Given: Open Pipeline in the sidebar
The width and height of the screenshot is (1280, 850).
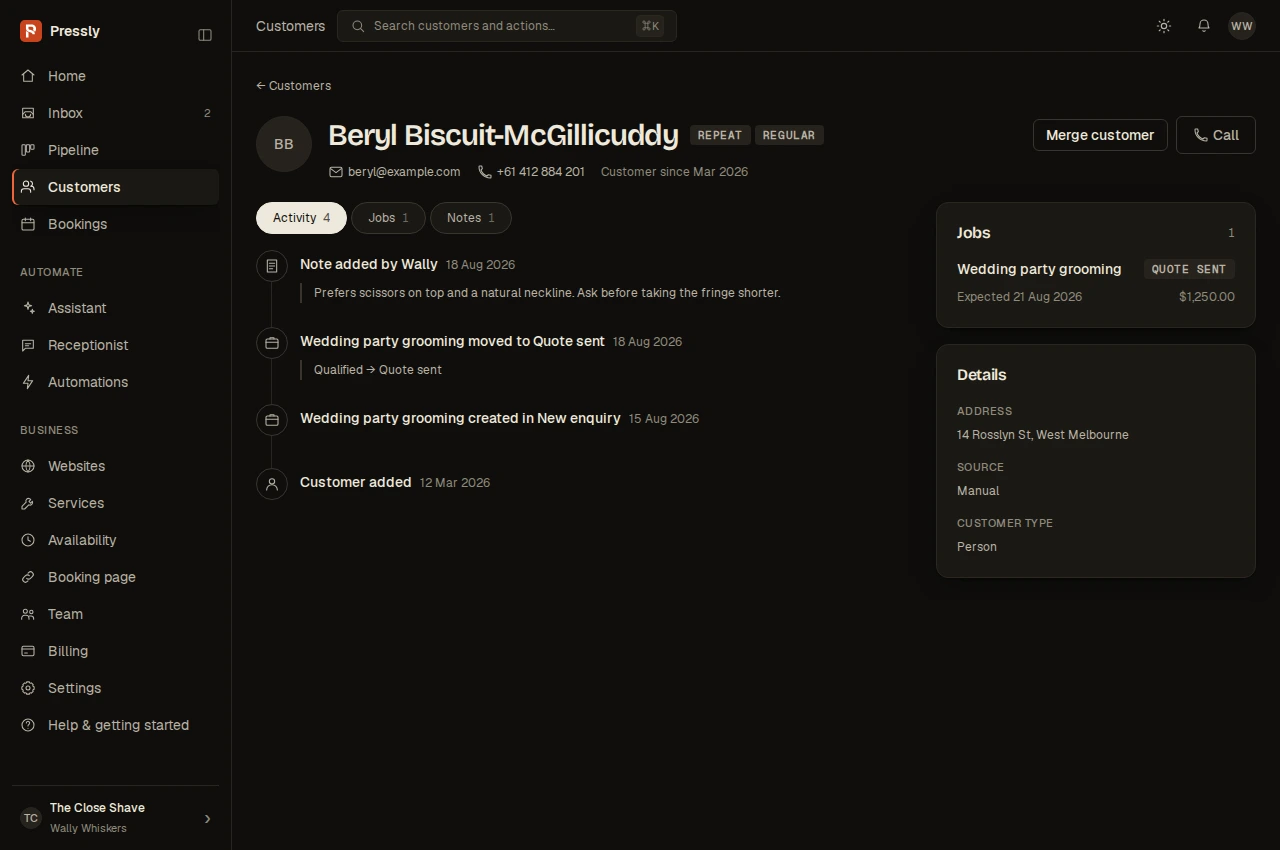Looking at the screenshot, I should tap(115, 150).
